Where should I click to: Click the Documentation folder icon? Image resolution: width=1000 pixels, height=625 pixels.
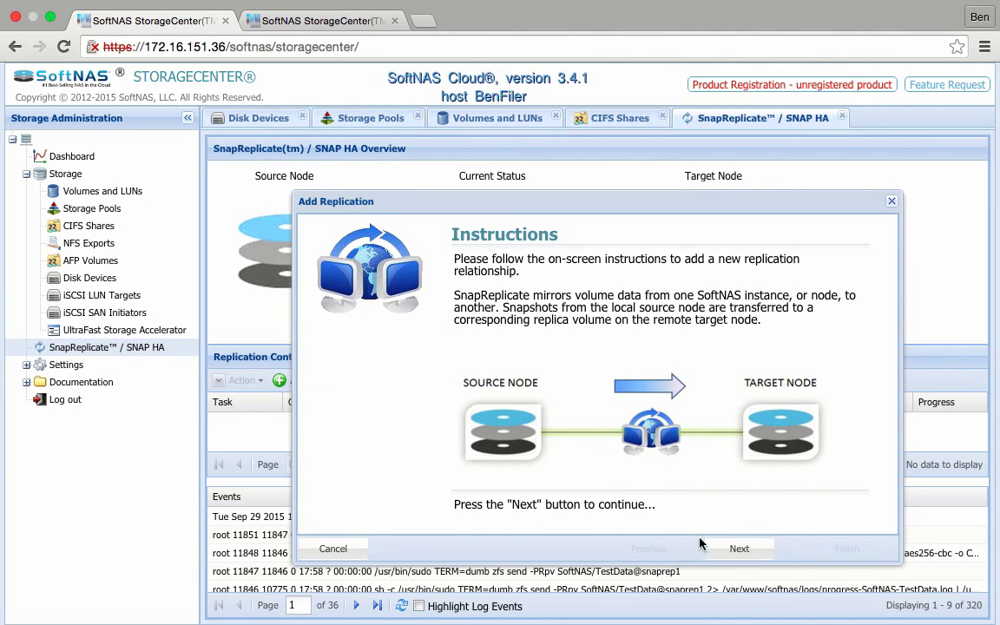tap(40, 382)
